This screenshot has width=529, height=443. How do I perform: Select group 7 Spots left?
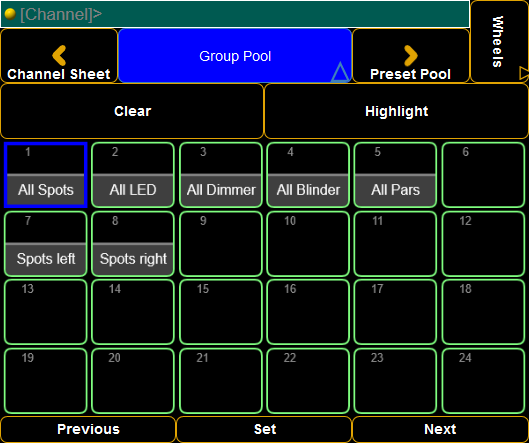coord(46,244)
